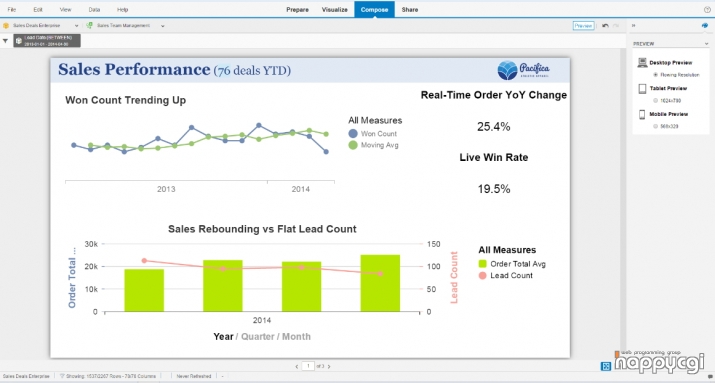Open the Edit menu
Screen dimensions: 715x383
(x=38, y=10)
